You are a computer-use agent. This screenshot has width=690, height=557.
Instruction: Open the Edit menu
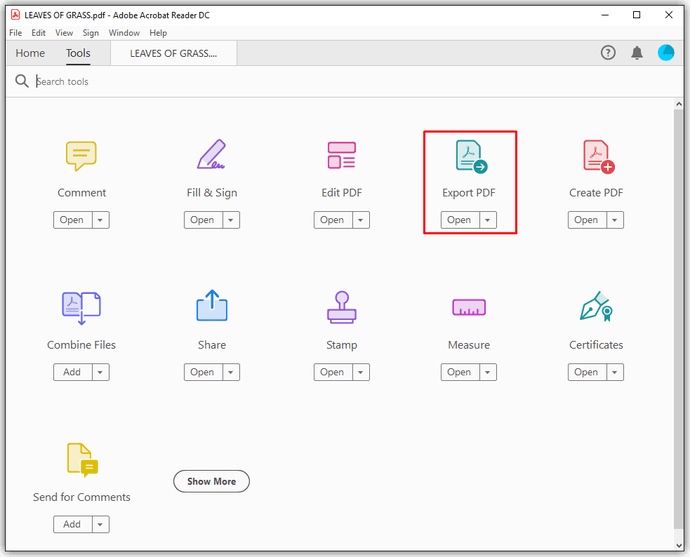click(x=38, y=33)
